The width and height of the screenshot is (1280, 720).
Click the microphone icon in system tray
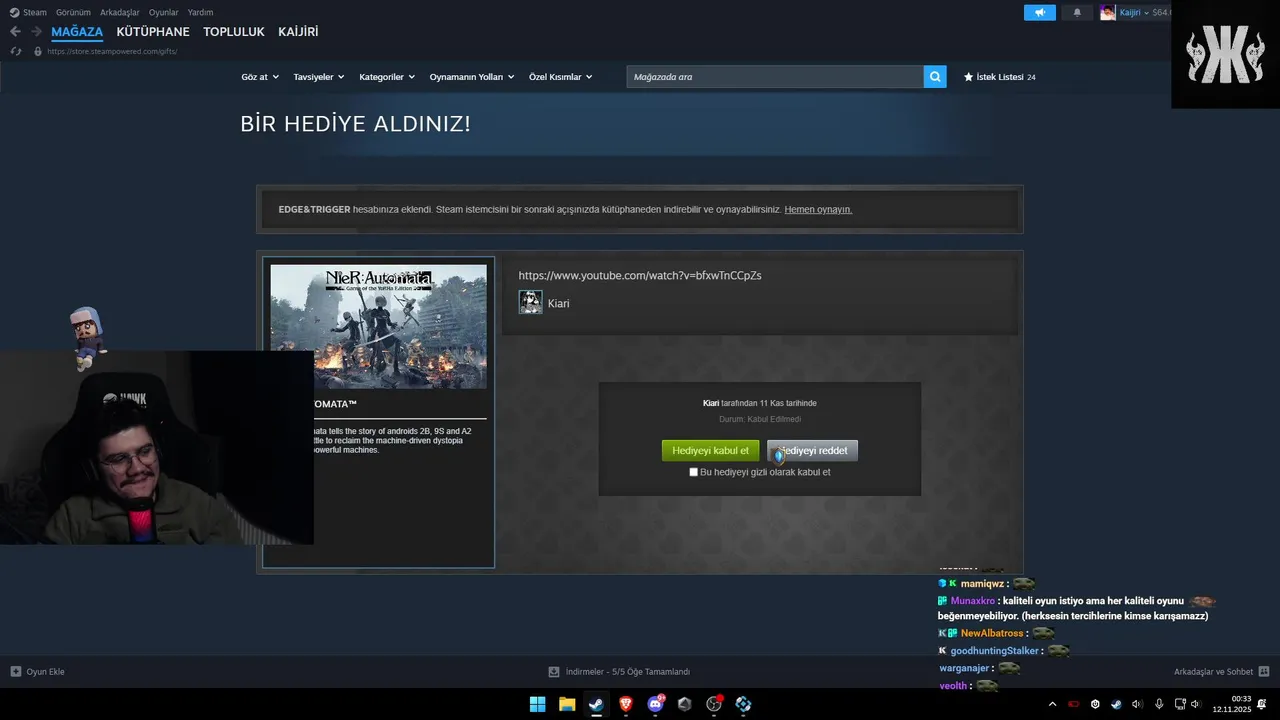(1159, 704)
